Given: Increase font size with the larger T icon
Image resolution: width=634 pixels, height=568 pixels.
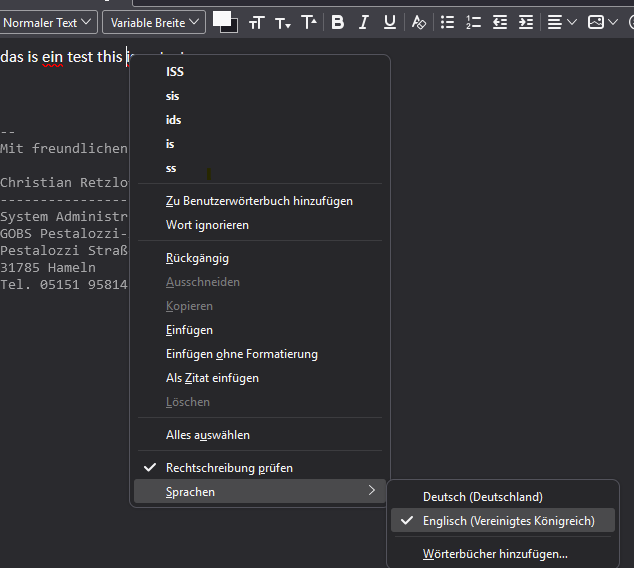Looking at the screenshot, I should 309,22.
